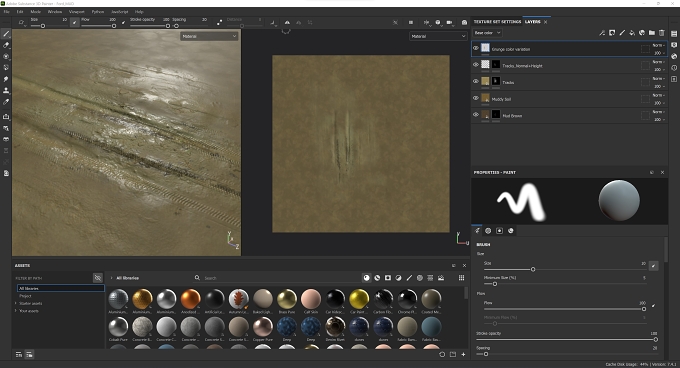
Task: Click the plus import icon in Assets footer
Action: (463, 355)
